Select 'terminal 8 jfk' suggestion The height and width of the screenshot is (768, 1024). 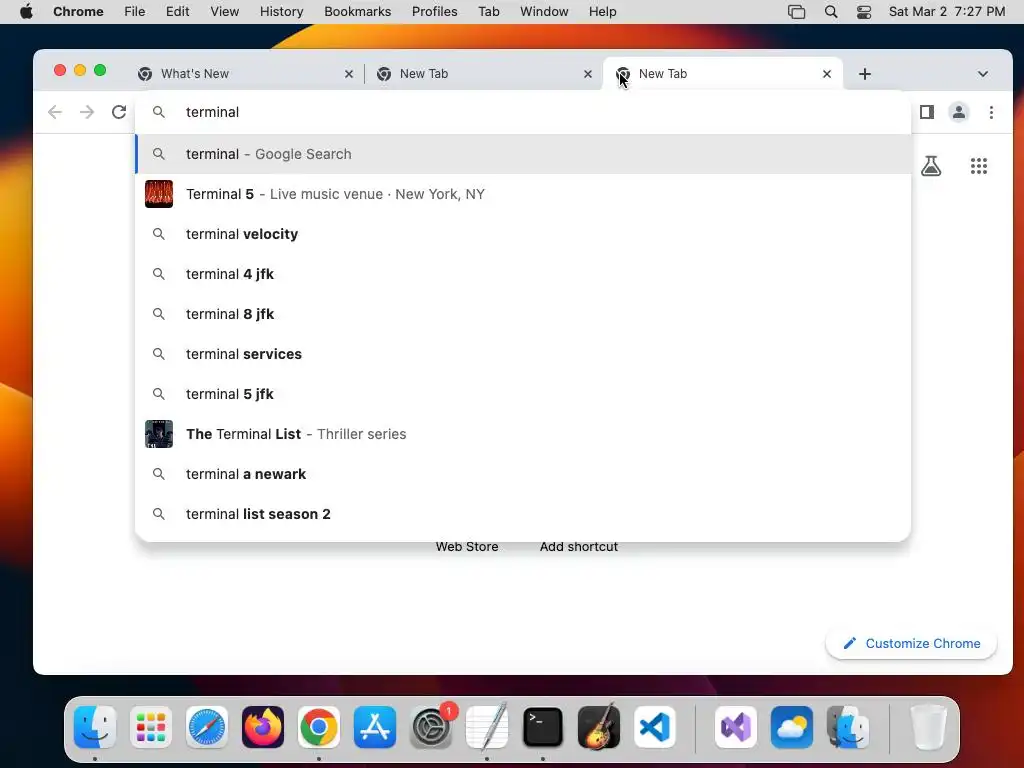(523, 314)
